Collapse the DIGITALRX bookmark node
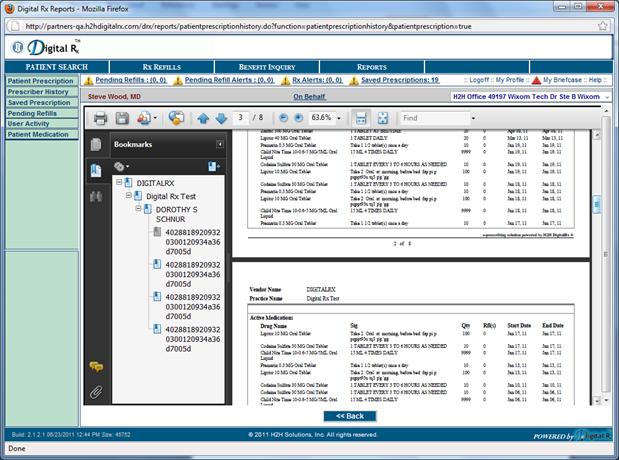The image size is (619, 460). [120, 183]
